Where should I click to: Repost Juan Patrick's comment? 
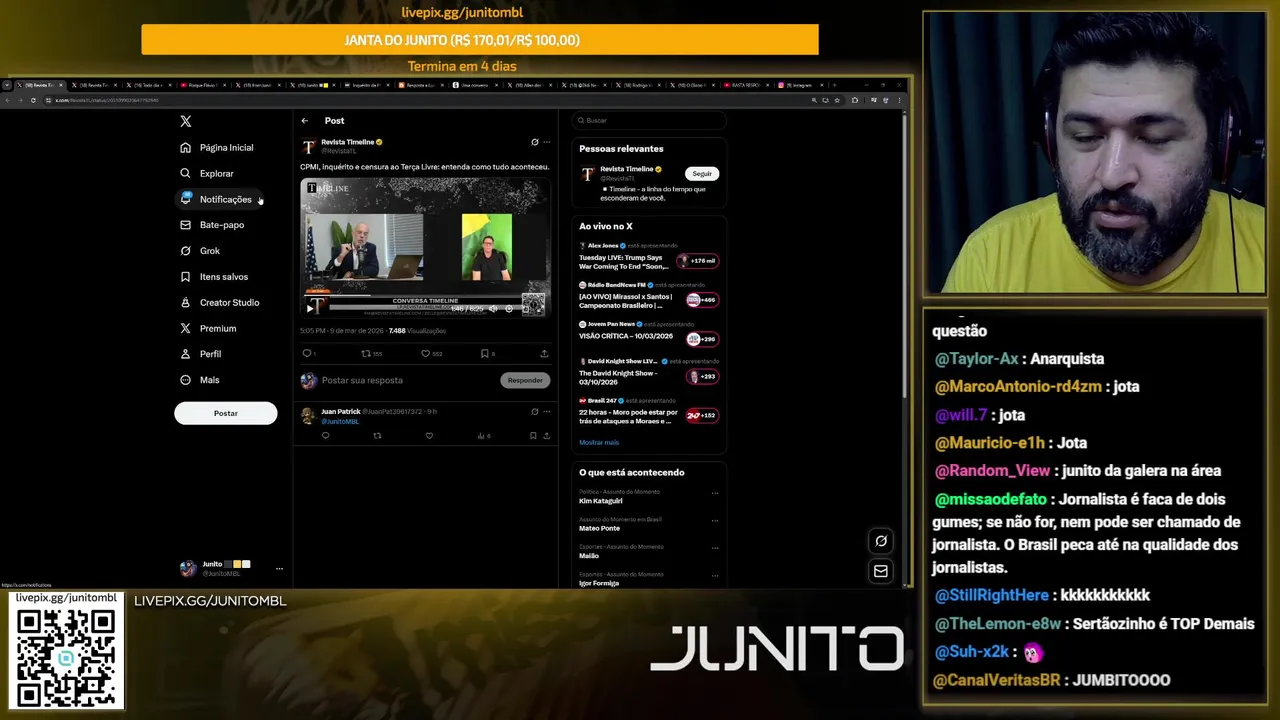click(x=377, y=436)
